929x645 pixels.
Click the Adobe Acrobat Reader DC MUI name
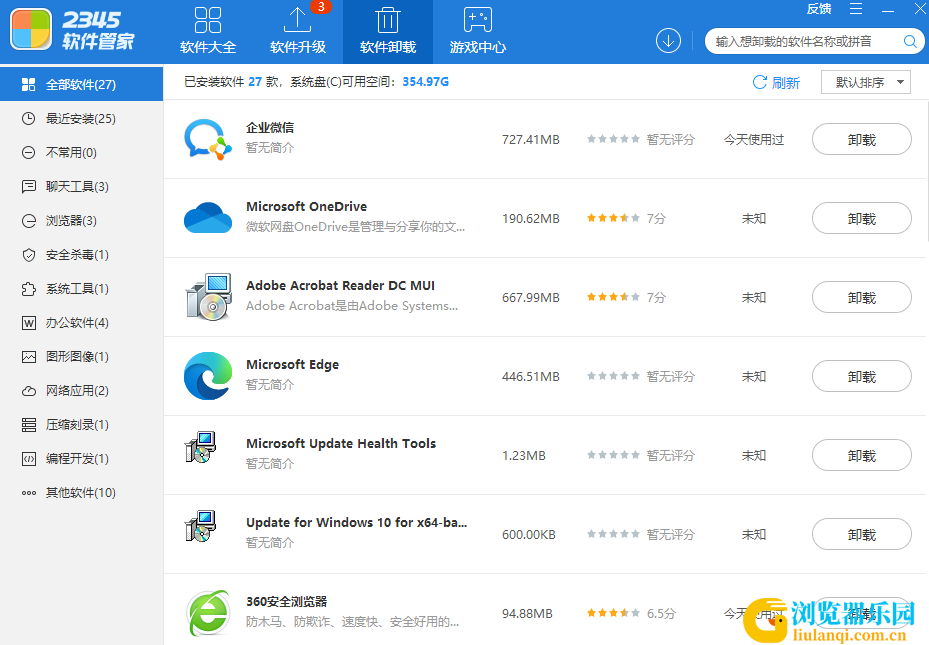(340, 285)
